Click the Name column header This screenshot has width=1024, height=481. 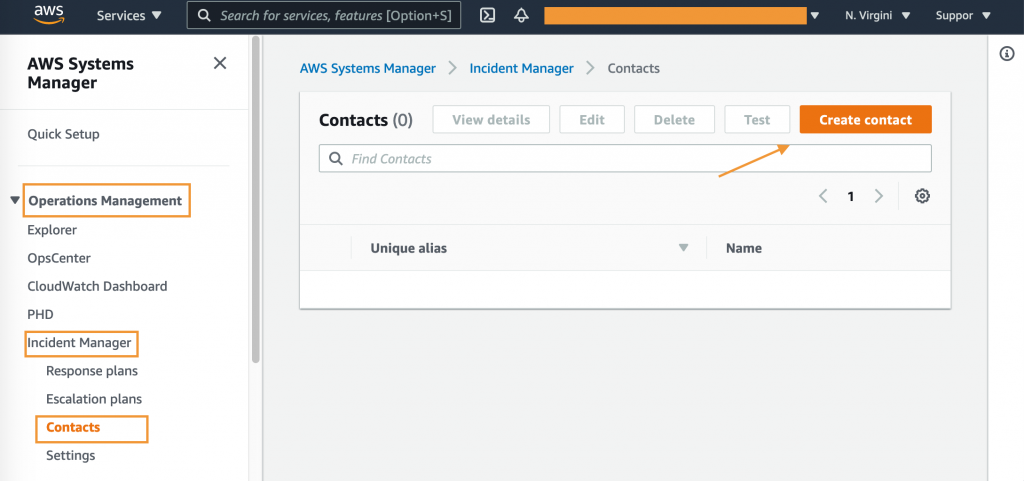(744, 248)
